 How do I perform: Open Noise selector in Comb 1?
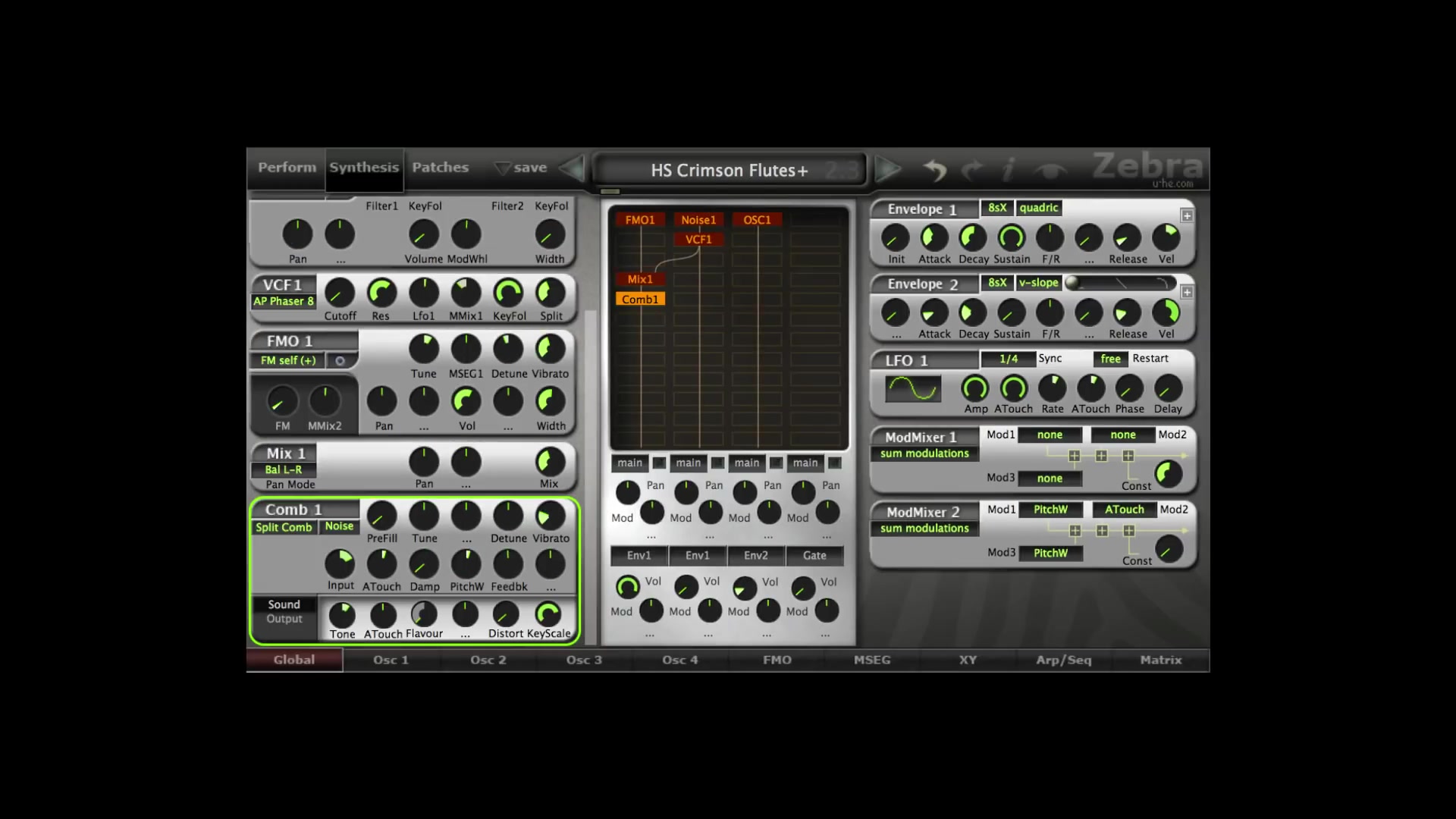coord(339,526)
